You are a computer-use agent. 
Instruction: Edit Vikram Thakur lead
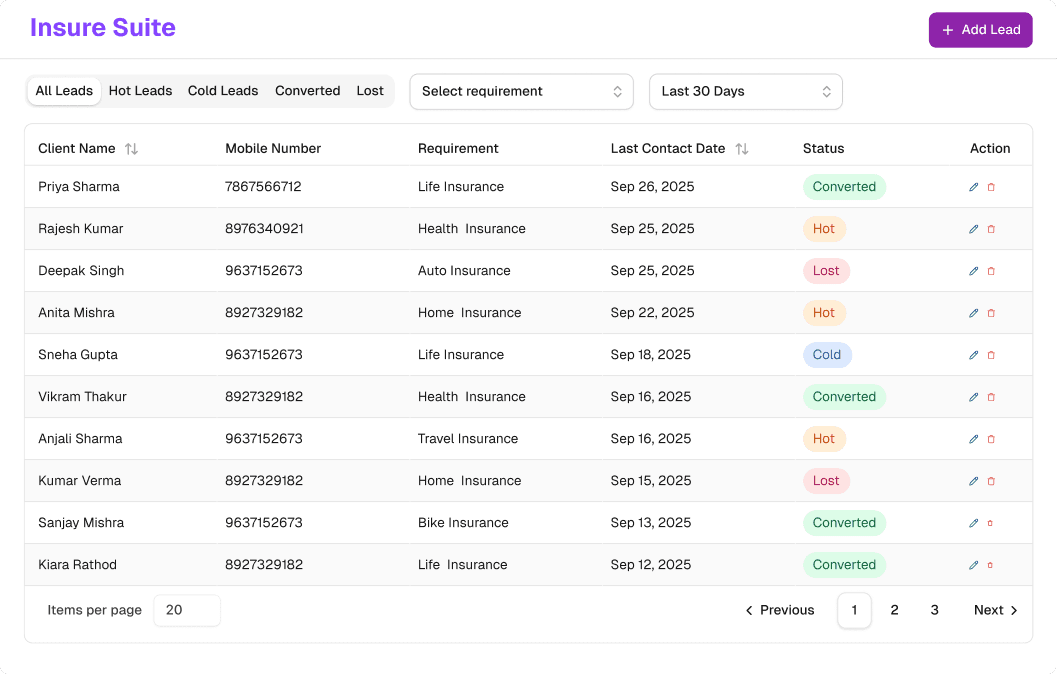click(x=973, y=397)
